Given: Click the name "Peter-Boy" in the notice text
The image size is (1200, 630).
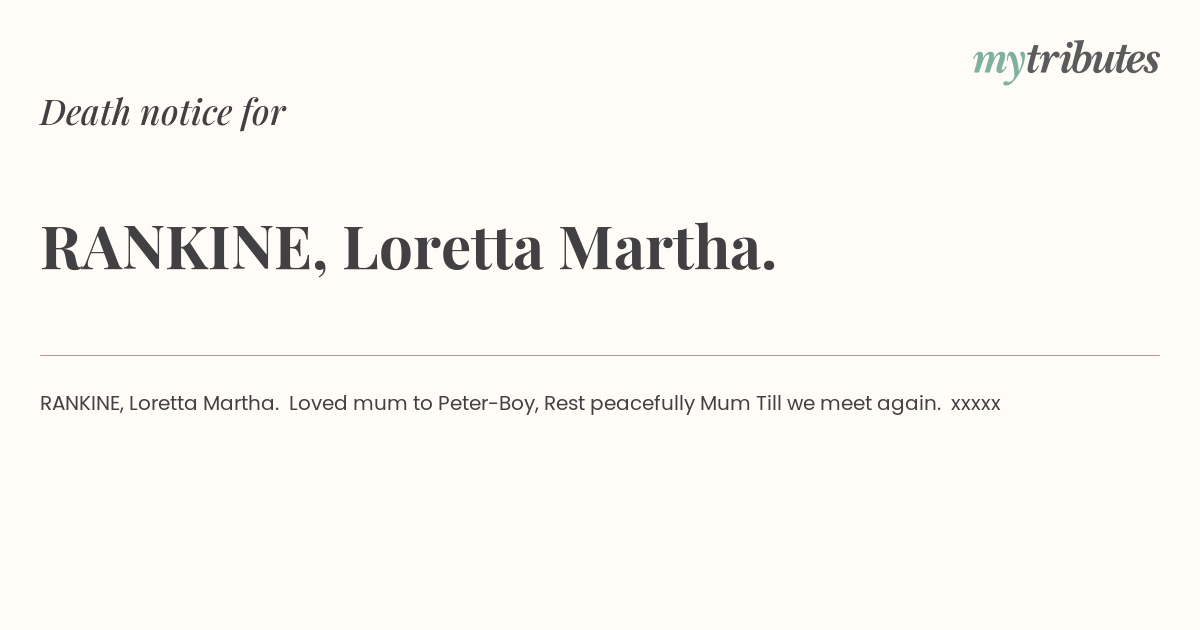Looking at the screenshot, I should [486, 404].
